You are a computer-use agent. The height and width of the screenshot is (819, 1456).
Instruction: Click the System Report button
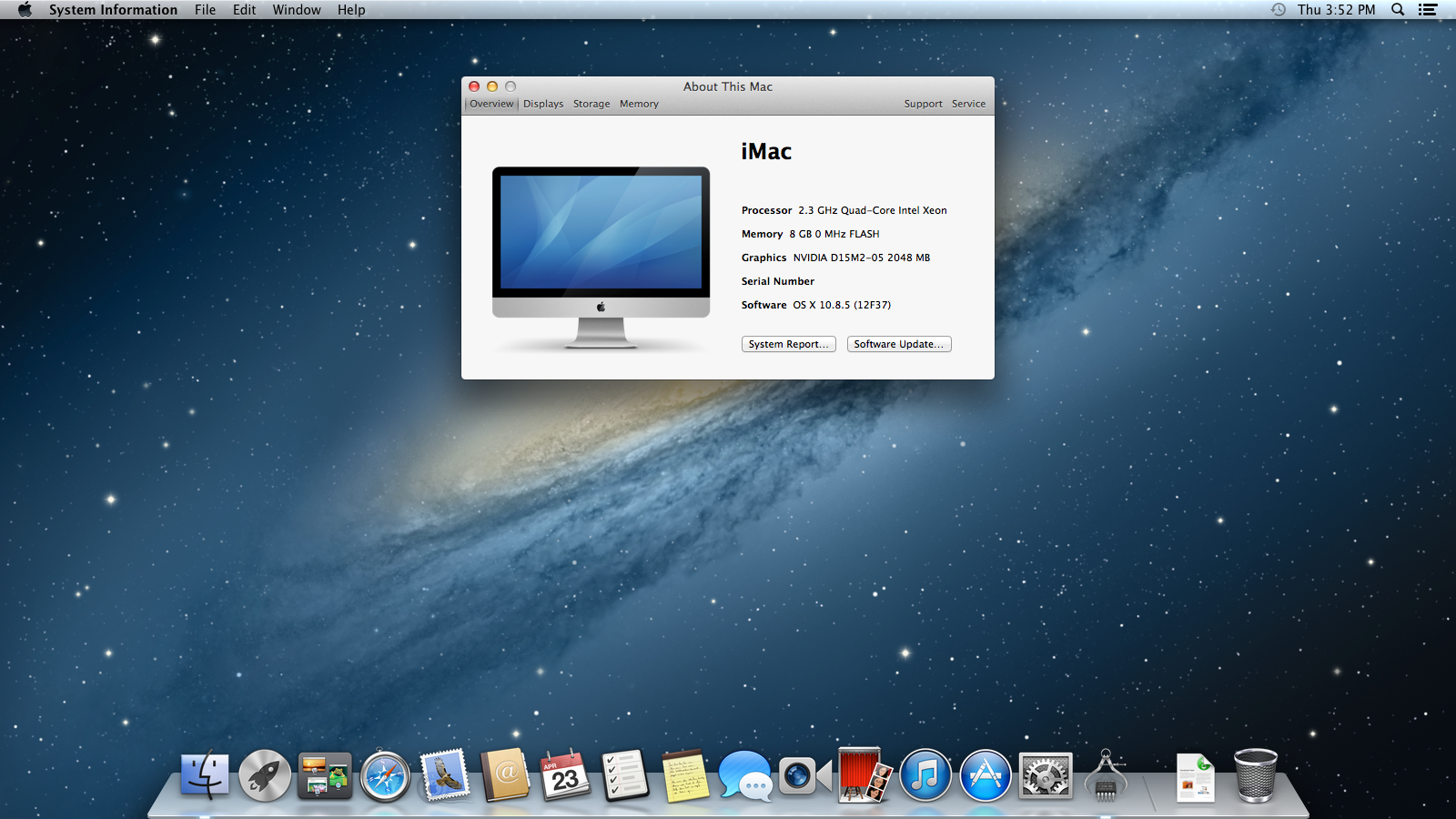(788, 344)
